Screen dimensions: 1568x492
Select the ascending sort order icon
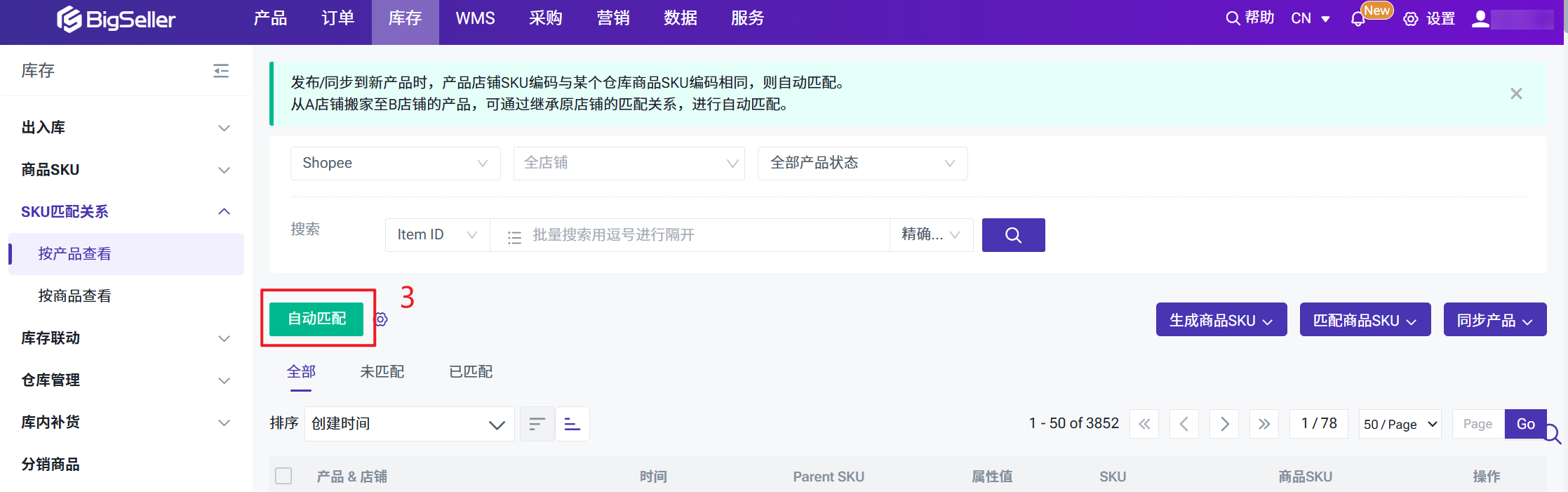(x=572, y=424)
